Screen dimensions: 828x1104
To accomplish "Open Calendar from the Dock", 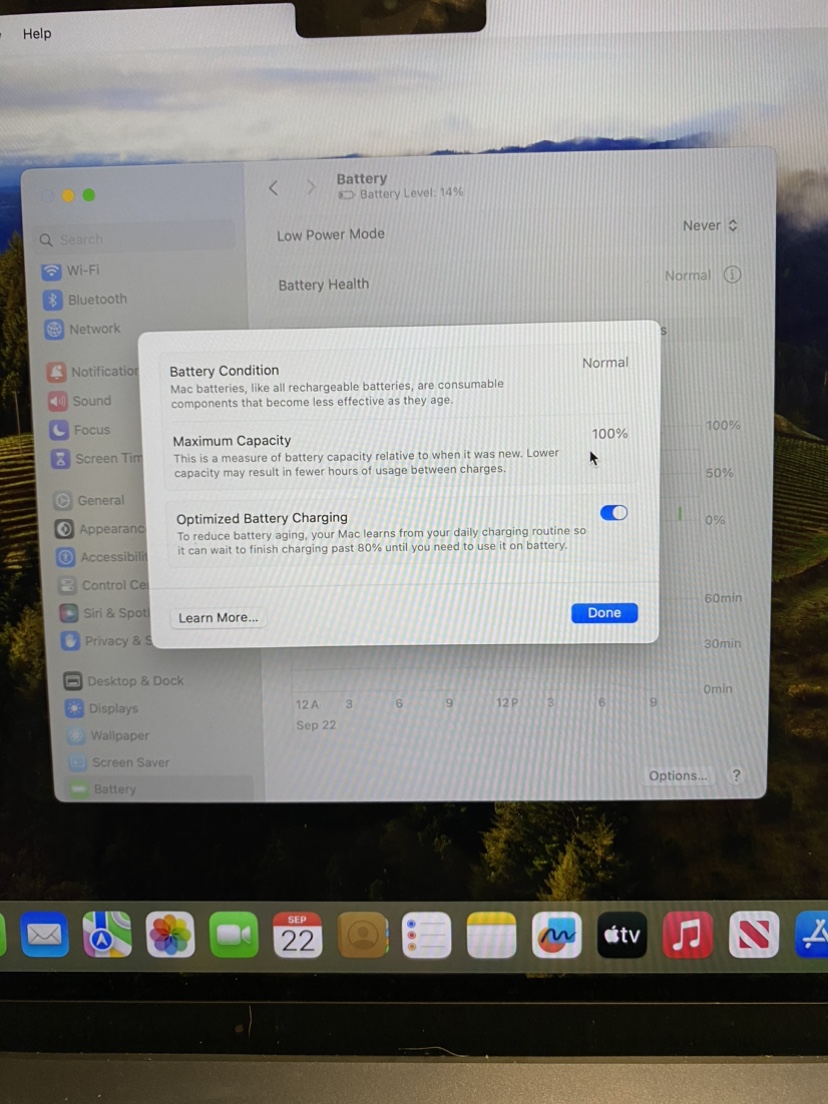I will [297, 934].
